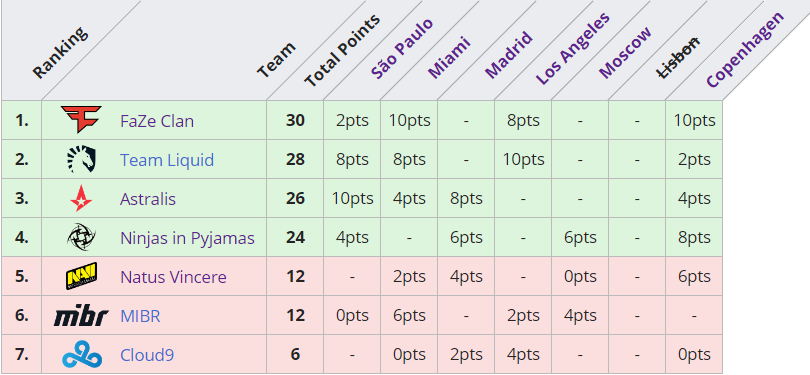Click the Team Liquid horse logo
This screenshot has height=375, width=810.
pyautogui.click(x=81, y=159)
